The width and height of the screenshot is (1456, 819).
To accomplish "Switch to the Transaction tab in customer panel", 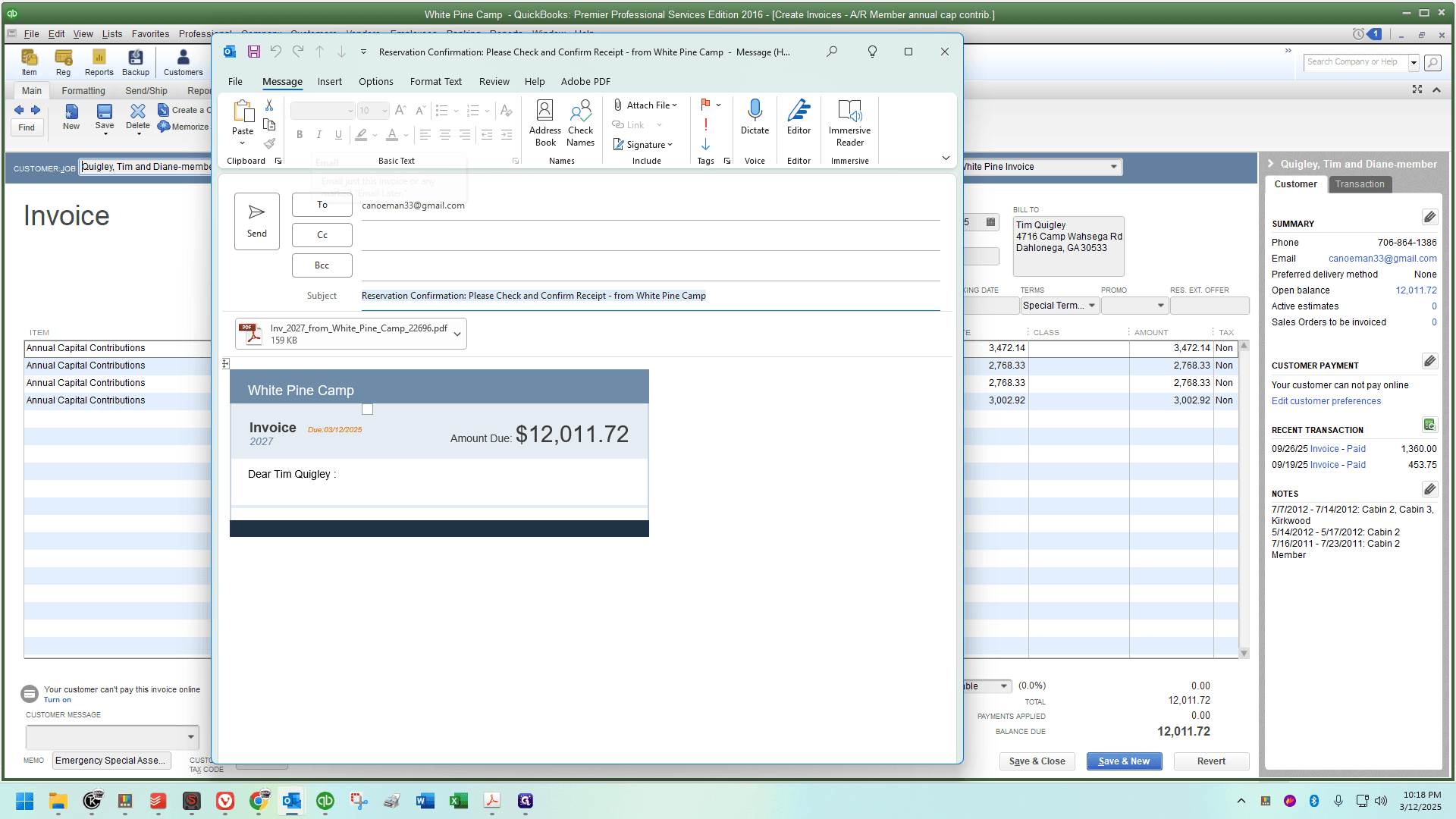I will click(x=1360, y=184).
